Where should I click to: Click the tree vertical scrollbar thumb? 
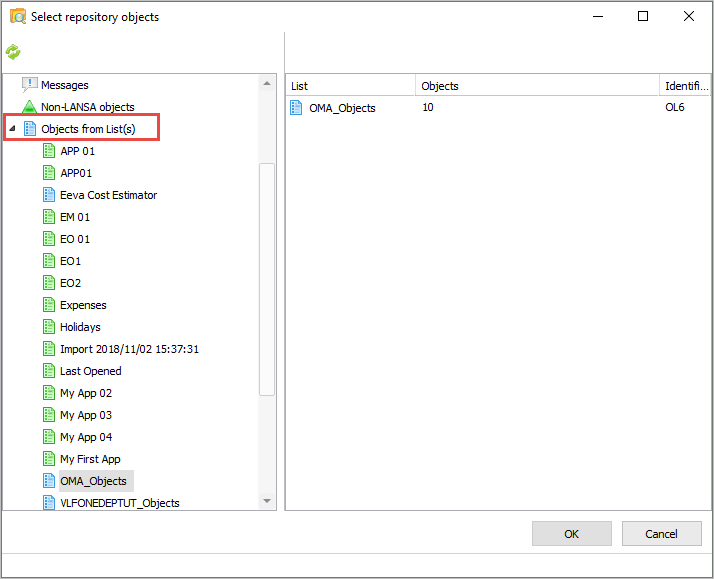coord(267,279)
